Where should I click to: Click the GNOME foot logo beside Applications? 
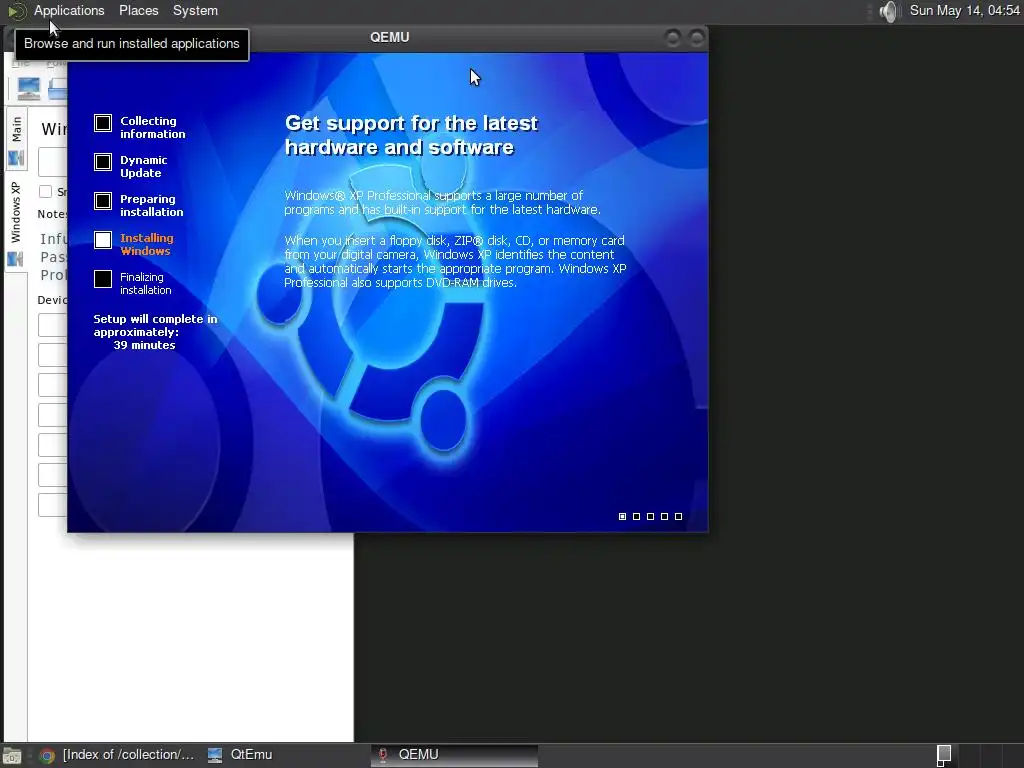click(x=16, y=11)
